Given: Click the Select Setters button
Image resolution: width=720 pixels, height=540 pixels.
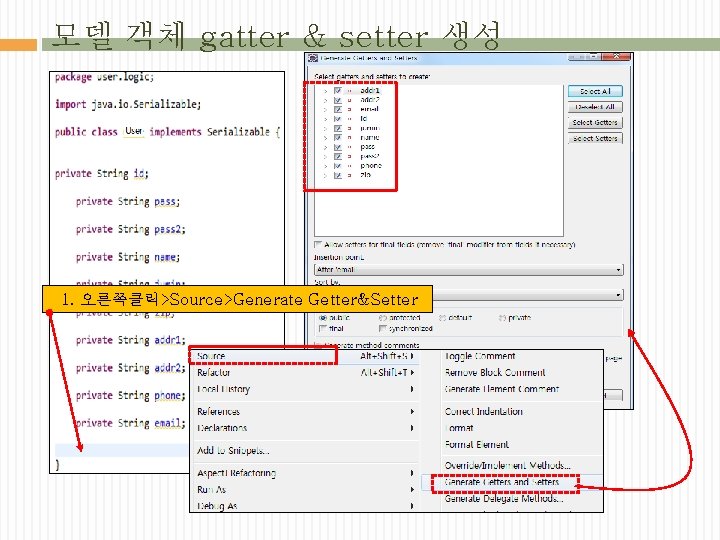Looking at the screenshot, I should click(595, 138).
